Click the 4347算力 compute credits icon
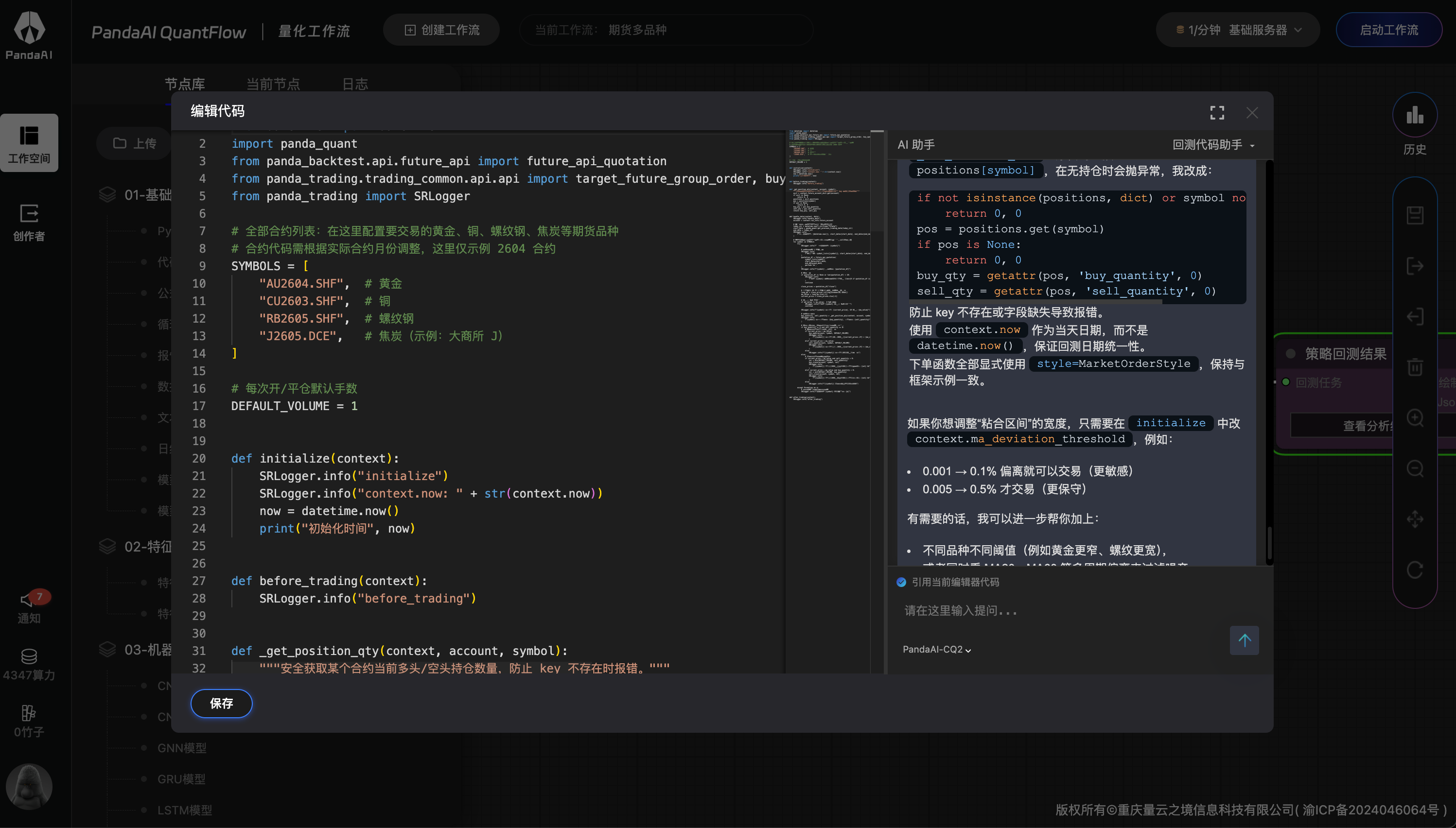 tap(29, 664)
